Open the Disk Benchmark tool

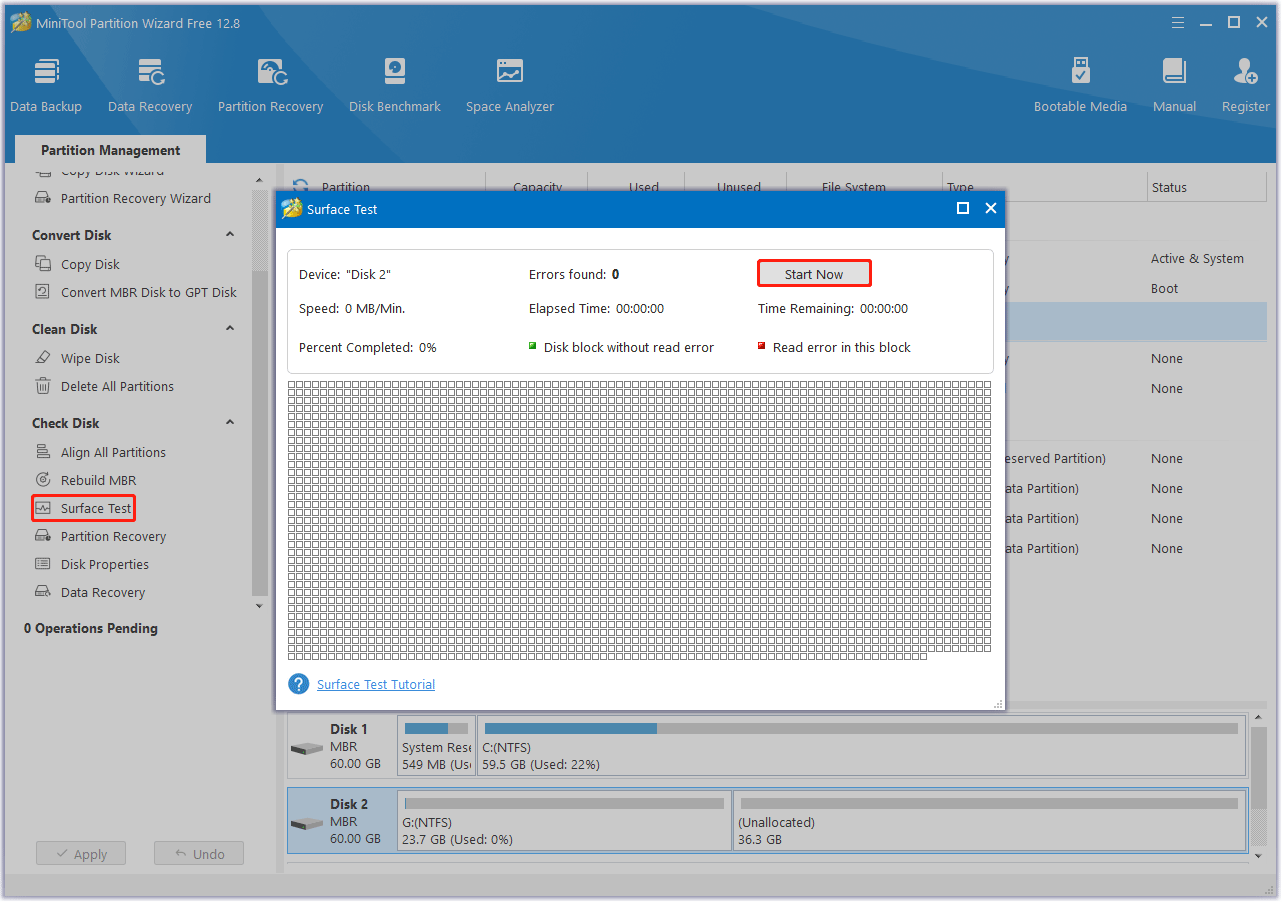[x=394, y=83]
